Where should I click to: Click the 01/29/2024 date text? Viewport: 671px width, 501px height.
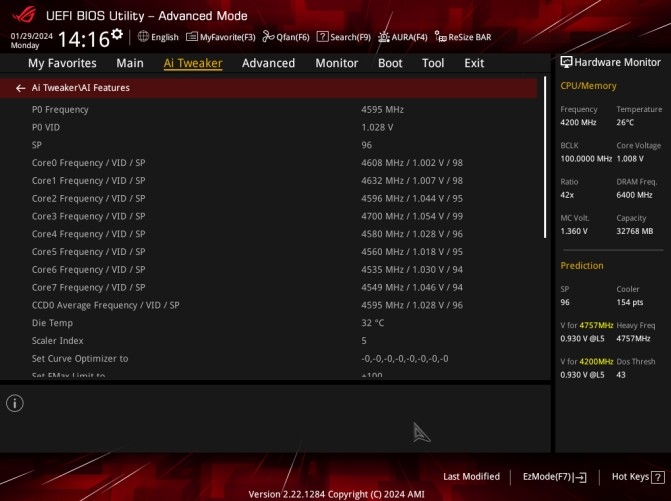click(x=32, y=36)
